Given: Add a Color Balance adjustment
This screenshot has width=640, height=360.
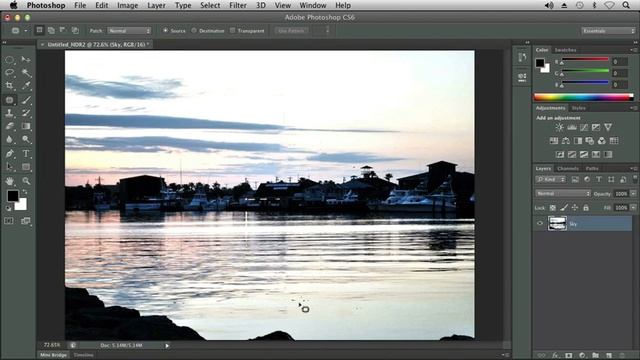Looking at the screenshot, I should click(x=566, y=141).
